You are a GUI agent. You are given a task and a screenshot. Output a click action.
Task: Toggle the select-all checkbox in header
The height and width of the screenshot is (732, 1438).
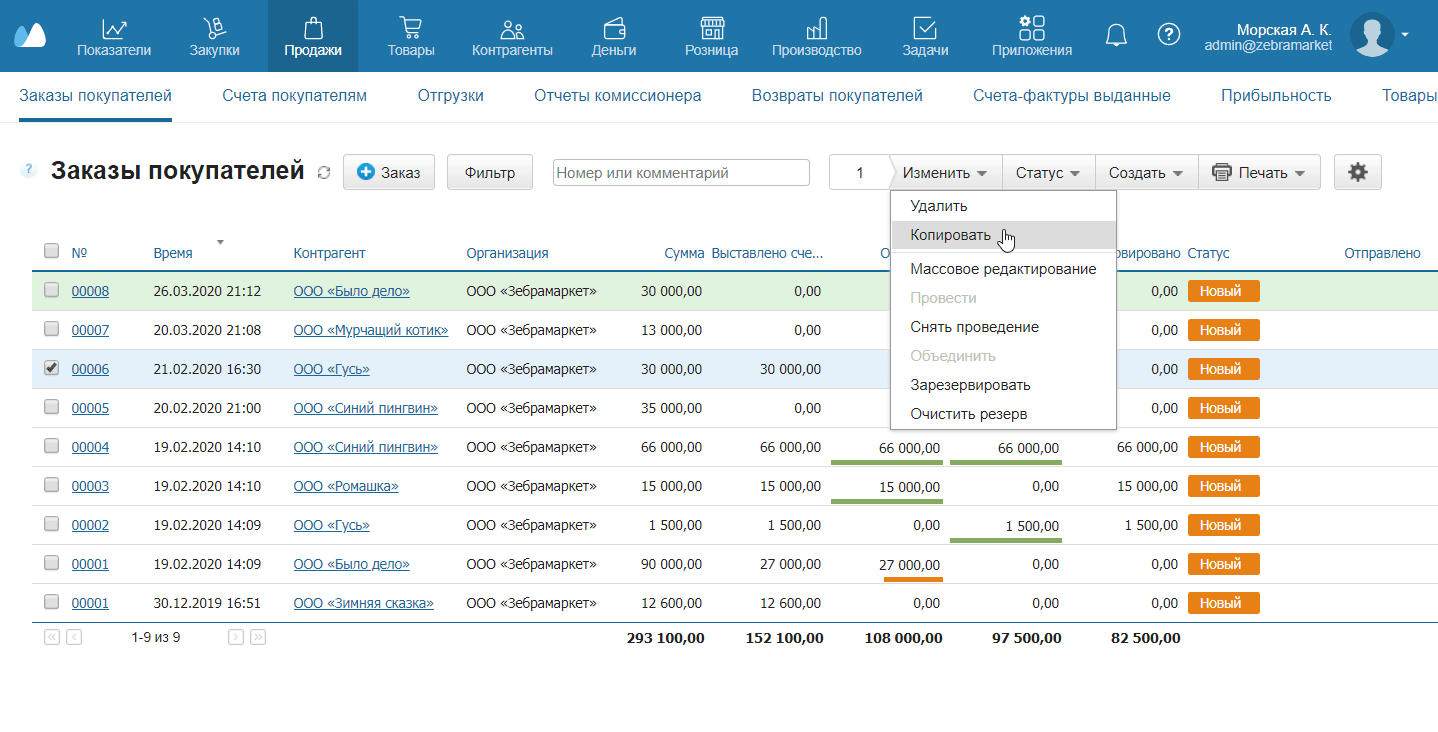pyautogui.click(x=52, y=251)
